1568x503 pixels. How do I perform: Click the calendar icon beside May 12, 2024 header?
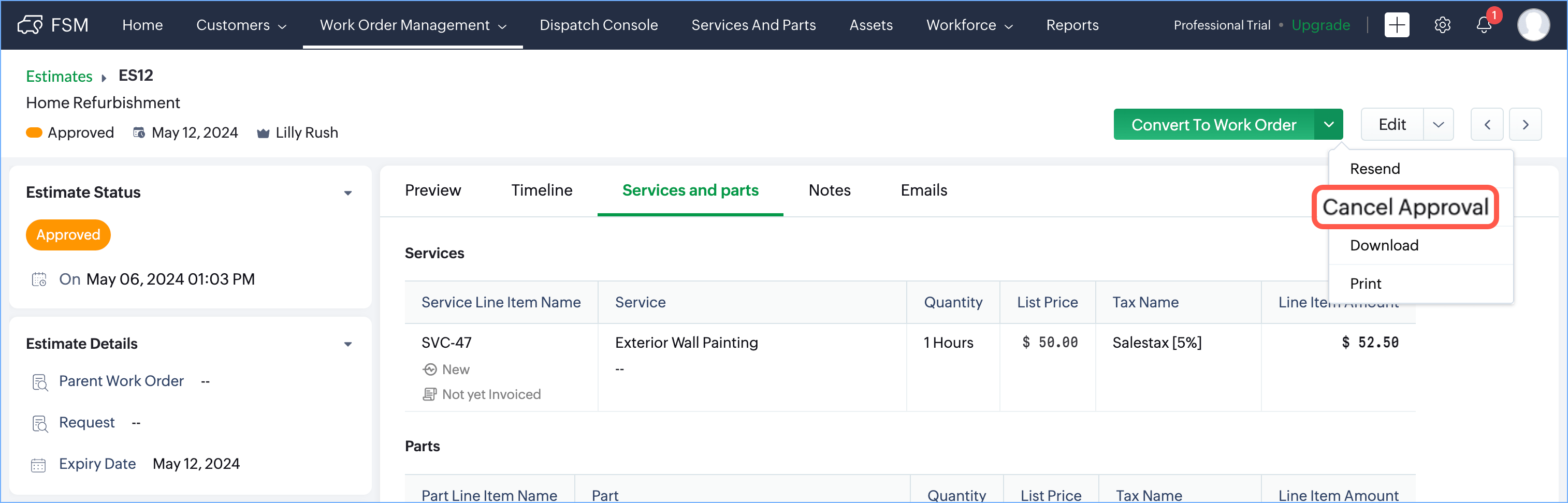tap(139, 132)
